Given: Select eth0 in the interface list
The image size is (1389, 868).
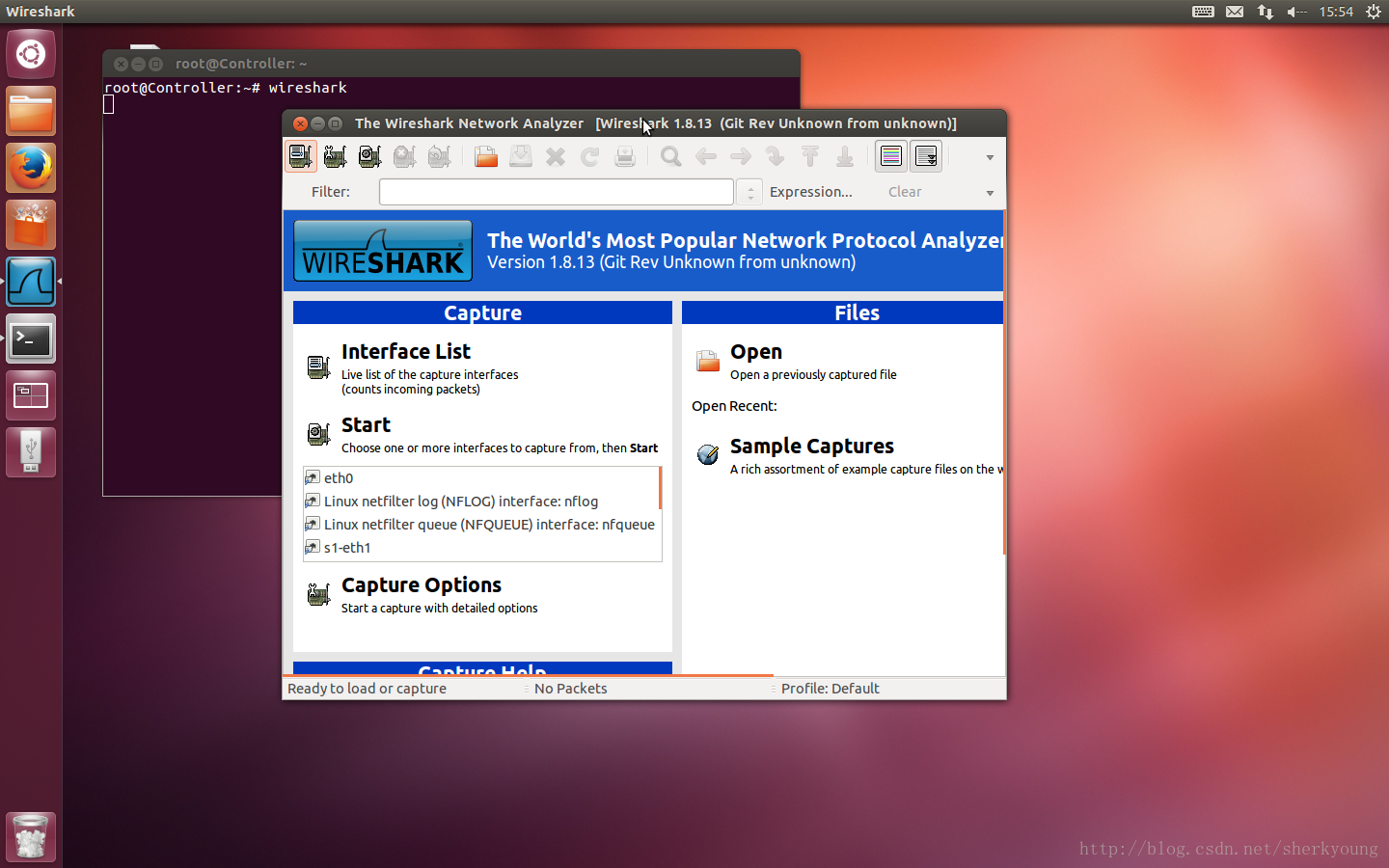Looking at the screenshot, I should tap(481, 478).
